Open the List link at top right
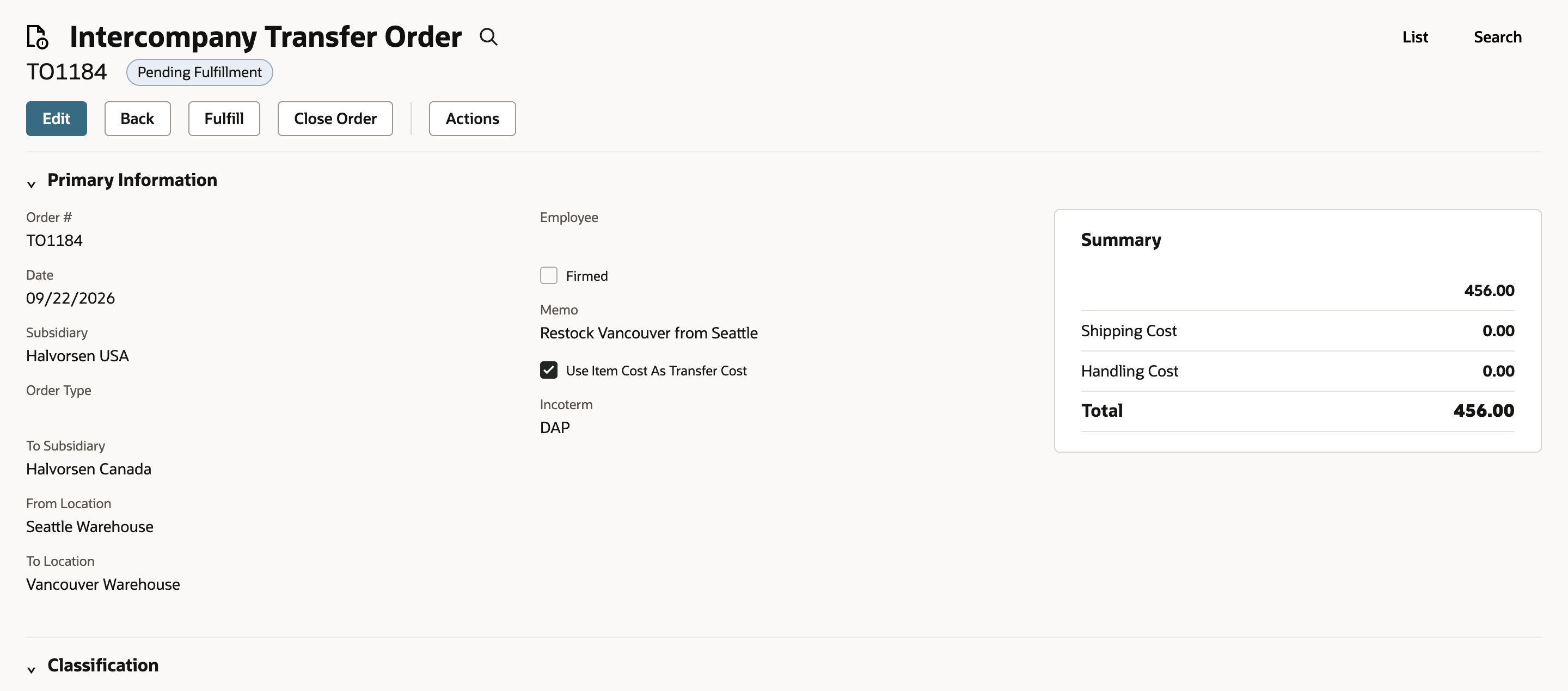 pos(1414,37)
